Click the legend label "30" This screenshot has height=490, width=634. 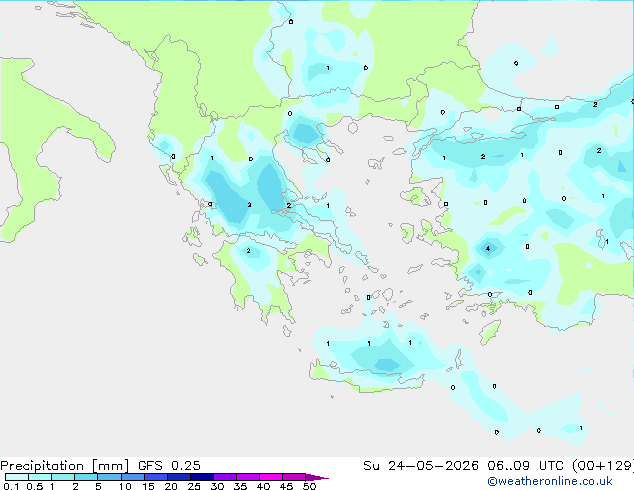coord(217,486)
